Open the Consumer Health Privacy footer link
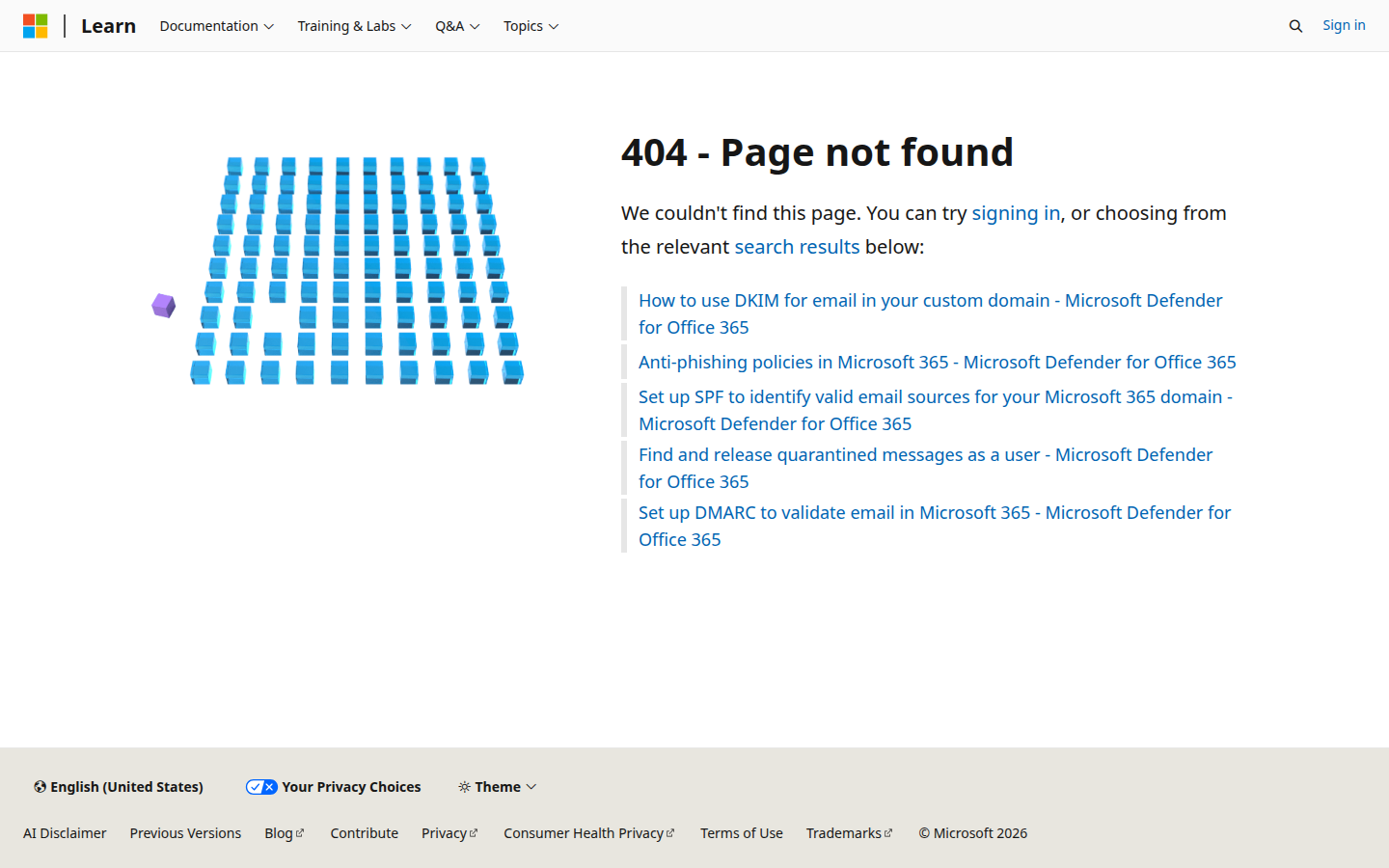This screenshot has width=1389, height=868. [x=589, y=833]
